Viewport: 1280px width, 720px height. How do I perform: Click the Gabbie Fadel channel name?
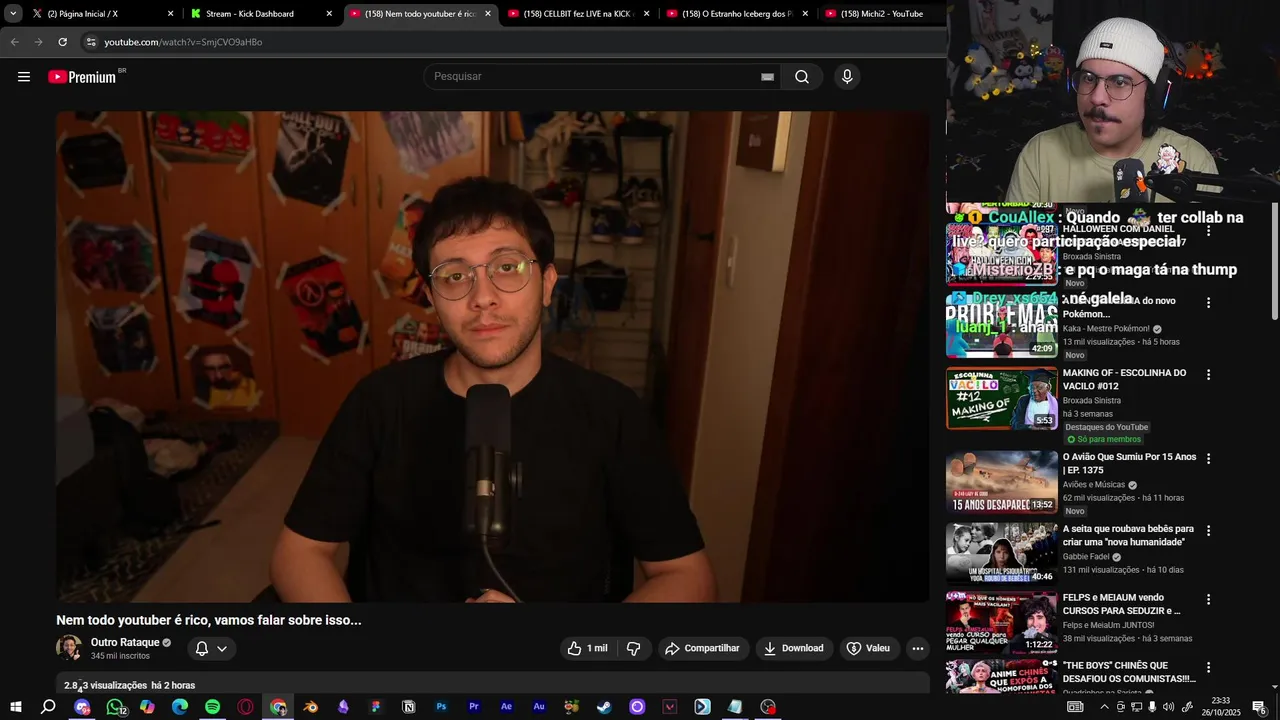(1086, 557)
